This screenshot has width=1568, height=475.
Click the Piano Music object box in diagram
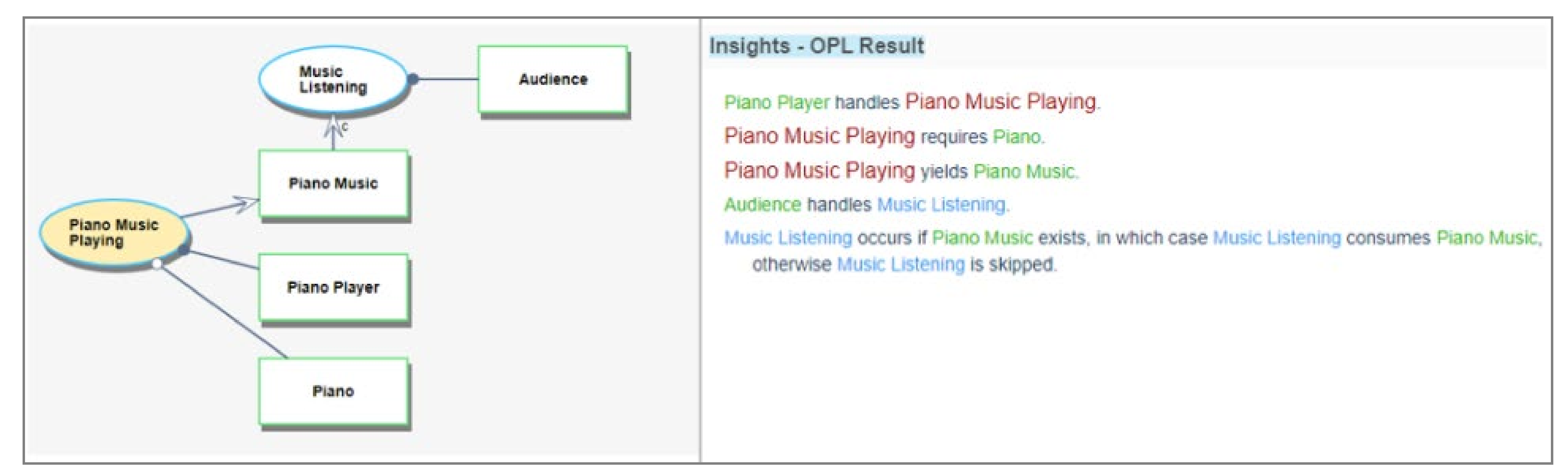[333, 183]
